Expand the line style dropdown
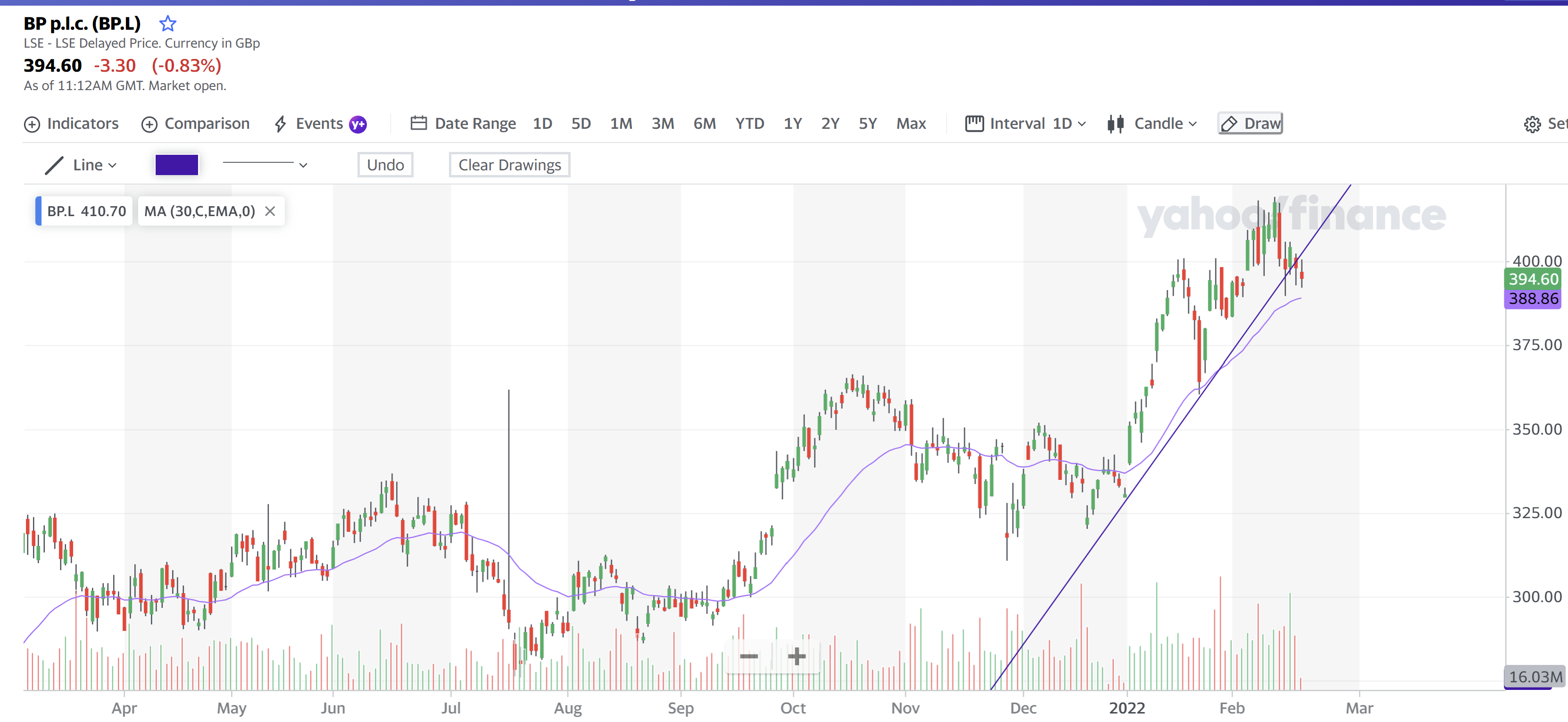The height and width of the screenshot is (722, 1568). click(265, 165)
